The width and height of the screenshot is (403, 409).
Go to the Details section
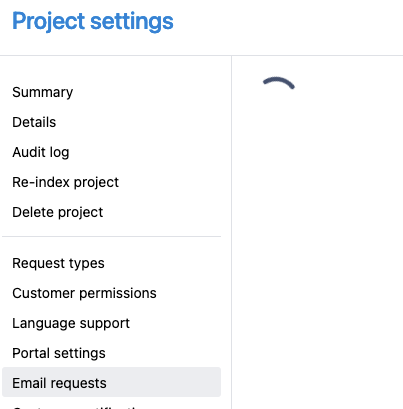pos(34,122)
